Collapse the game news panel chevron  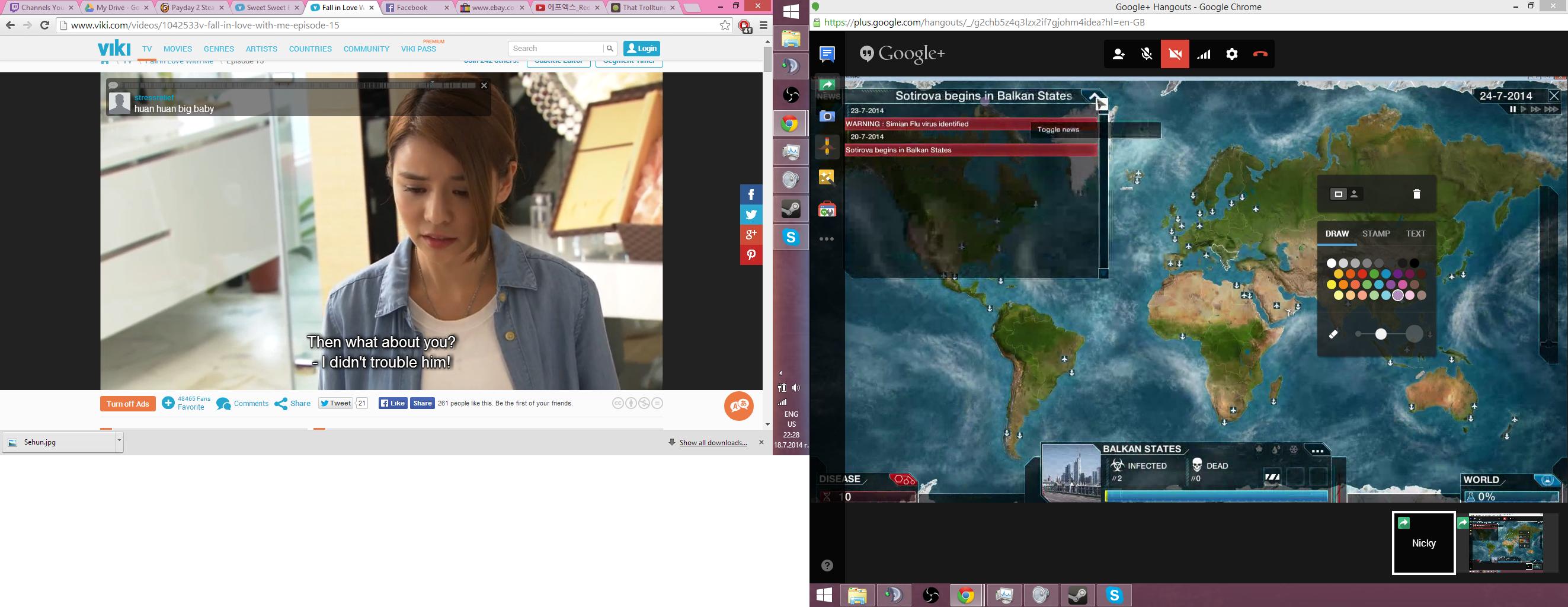(1093, 97)
